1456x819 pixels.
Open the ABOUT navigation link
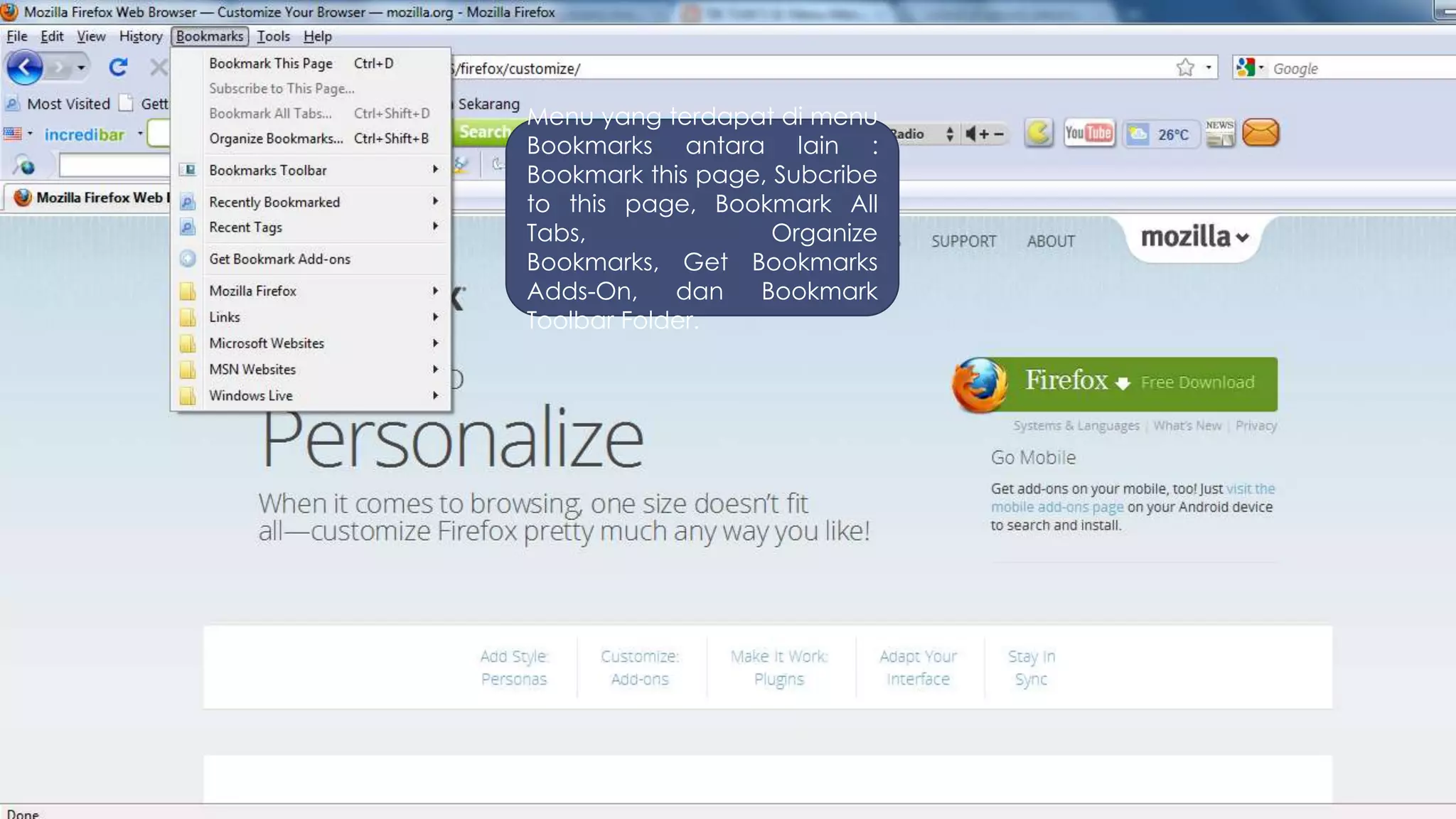click(x=1050, y=242)
